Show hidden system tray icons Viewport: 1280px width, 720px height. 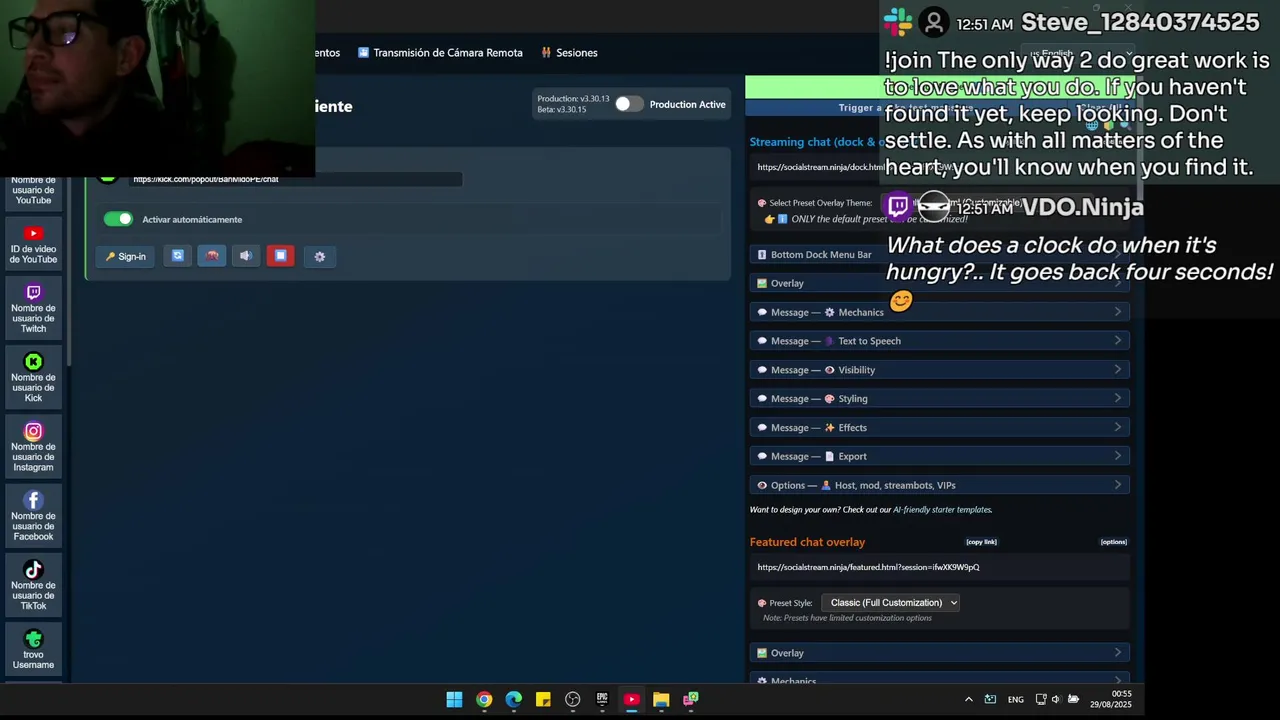coord(968,699)
